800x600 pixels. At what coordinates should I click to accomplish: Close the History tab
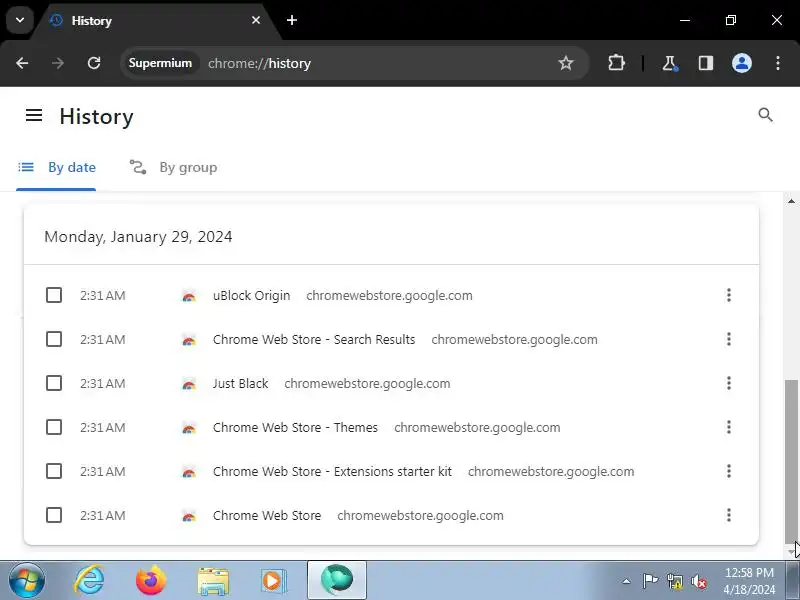pyautogui.click(x=256, y=20)
